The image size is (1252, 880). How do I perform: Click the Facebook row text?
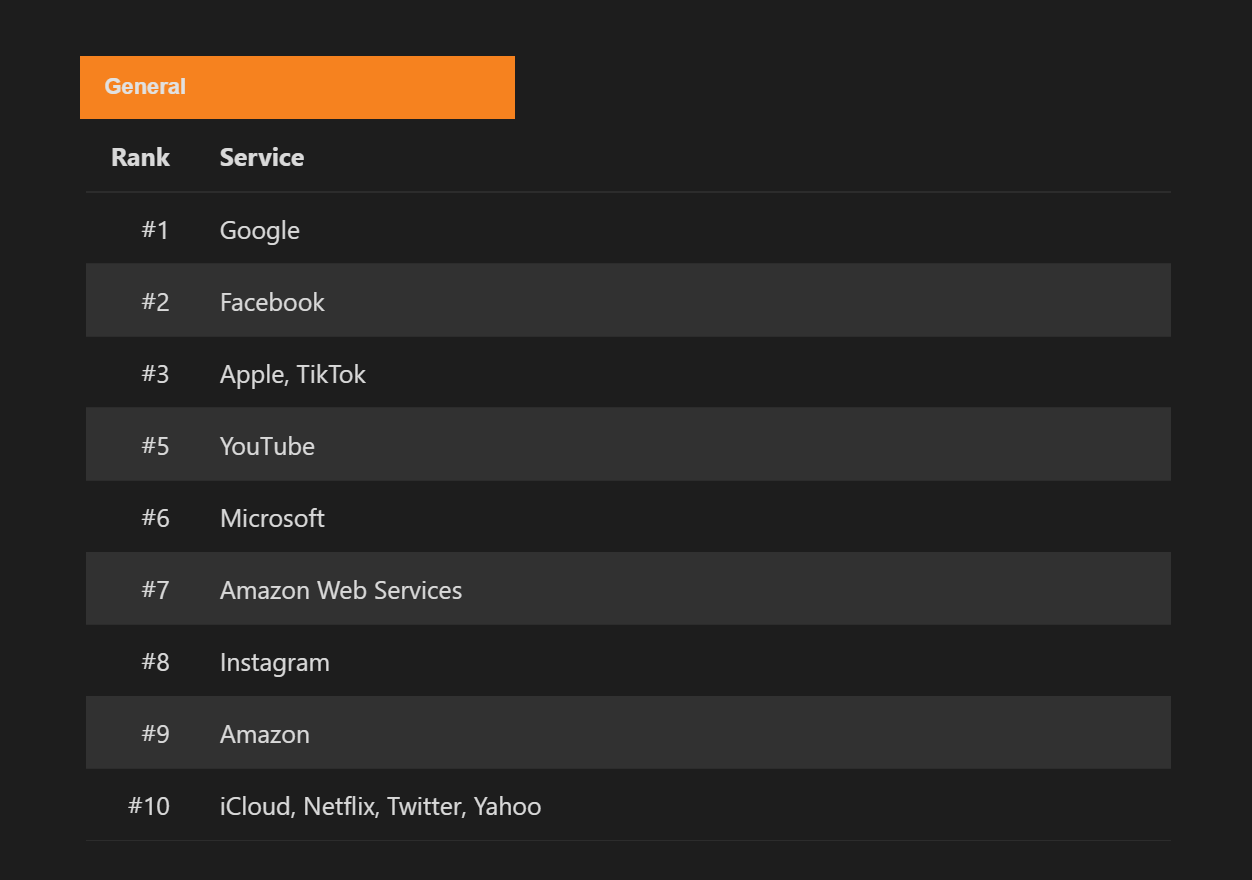(x=272, y=302)
